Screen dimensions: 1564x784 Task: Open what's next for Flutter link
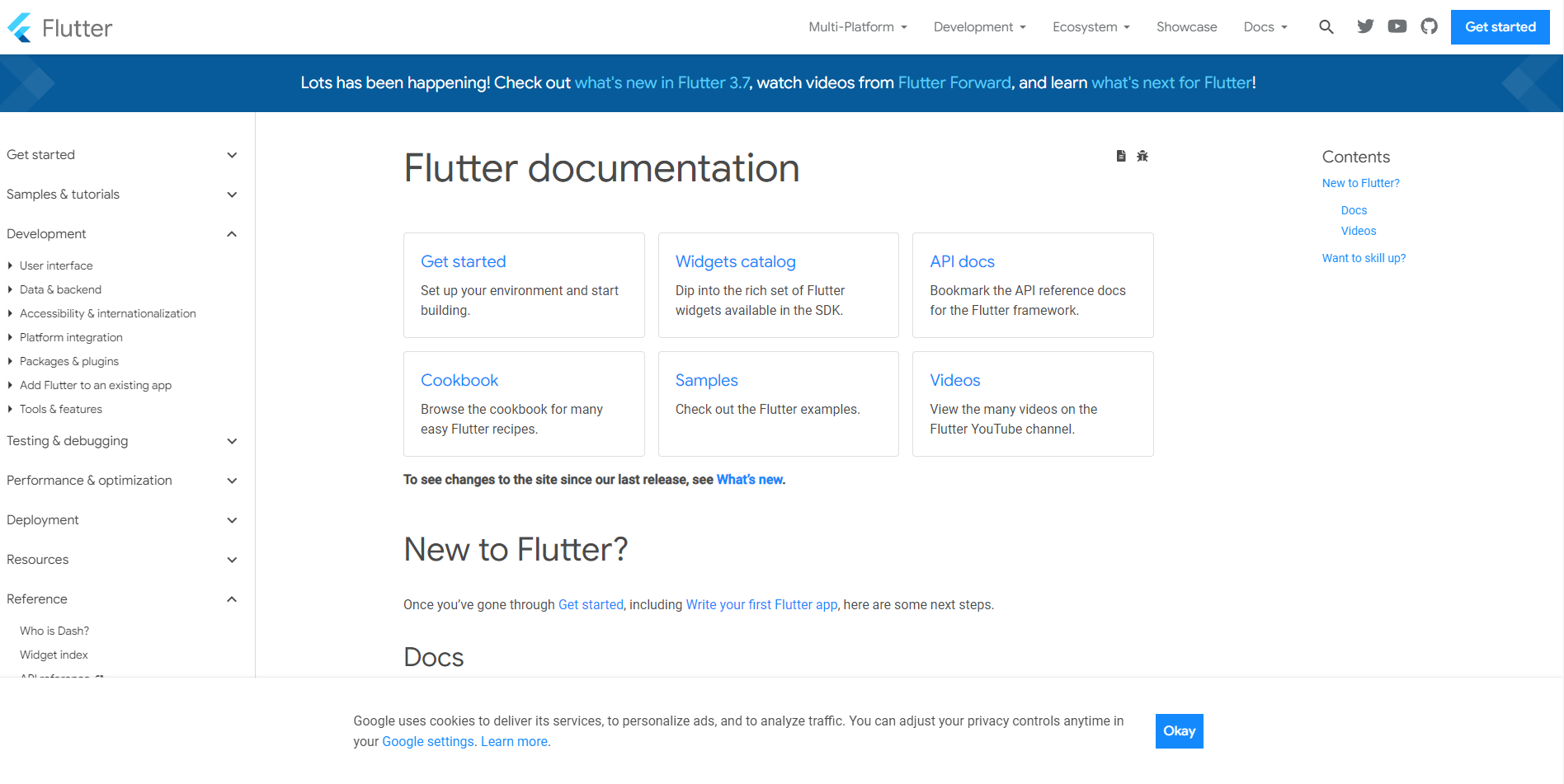(x=1171, y=82)
